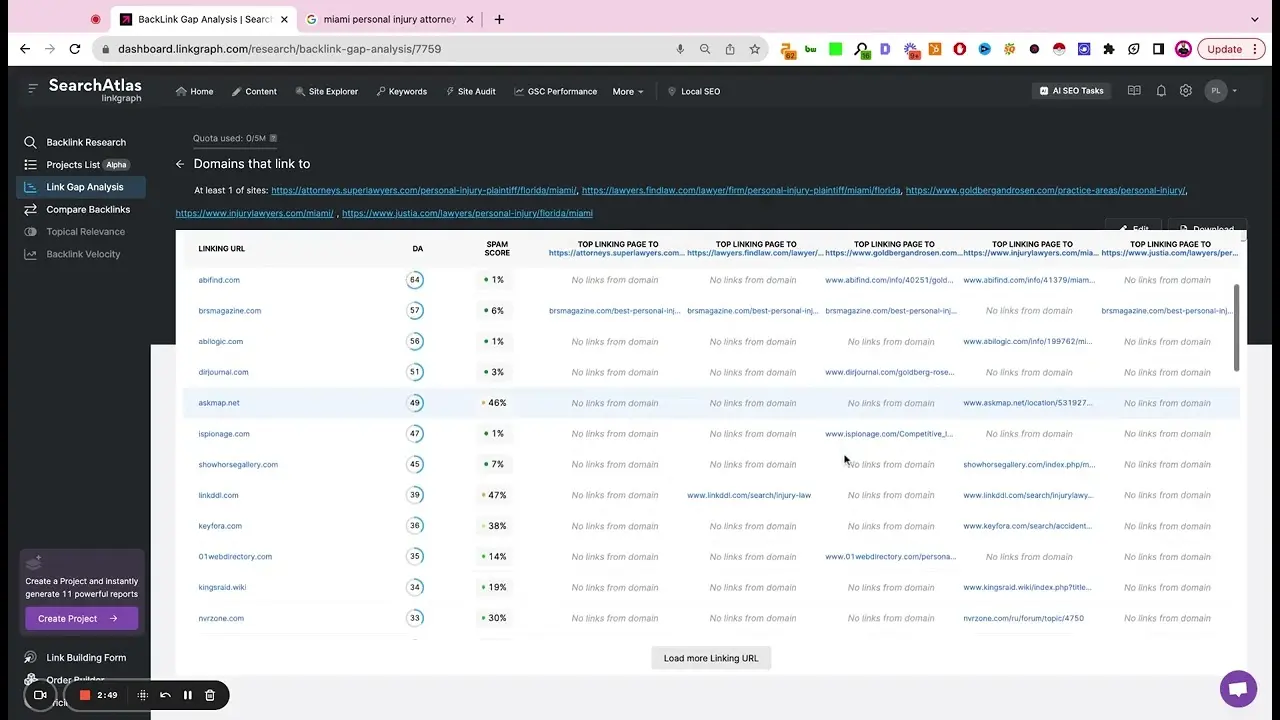This screenshot has height=720, width=1280.
Task: Open showhorsegallery.com linking URL
Action: [x=238, y=464]
